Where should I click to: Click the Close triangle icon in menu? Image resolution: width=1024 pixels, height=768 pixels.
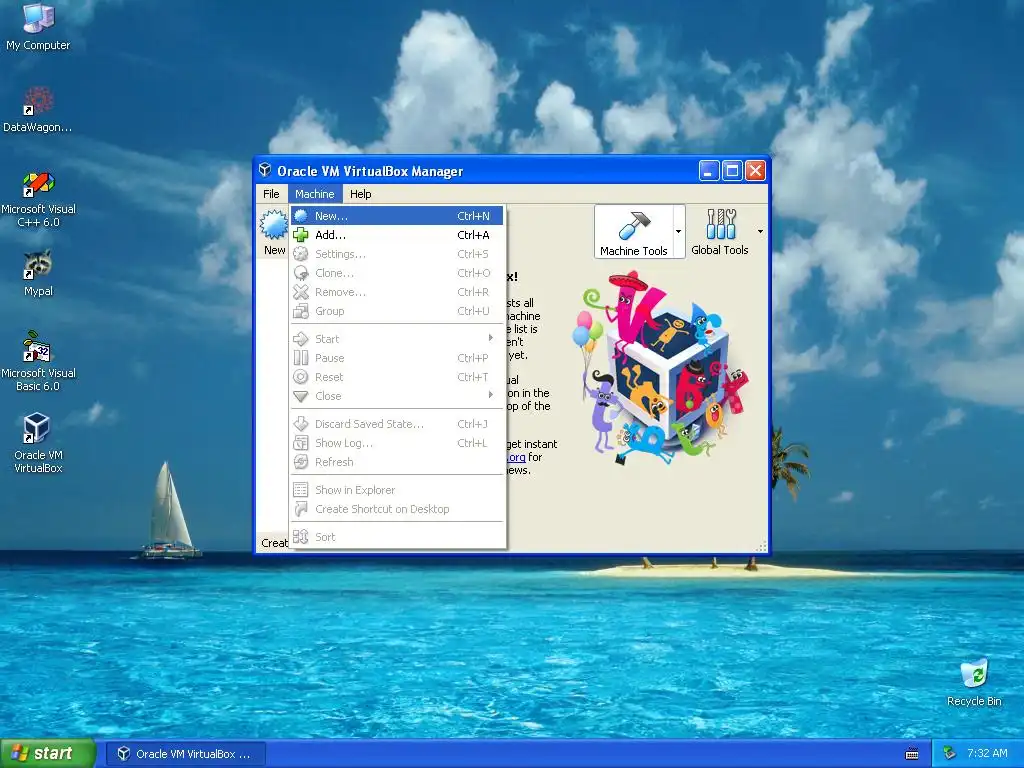(x=300, y=396)
